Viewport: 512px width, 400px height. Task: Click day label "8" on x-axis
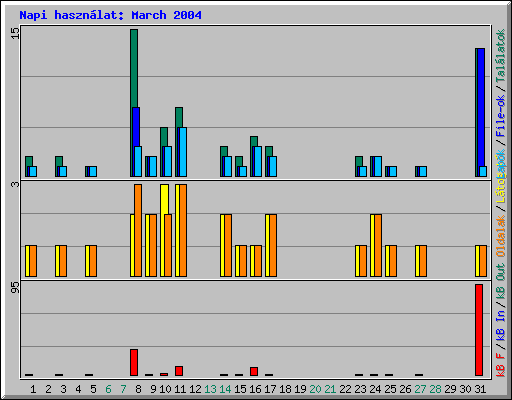tap(138, 389)
